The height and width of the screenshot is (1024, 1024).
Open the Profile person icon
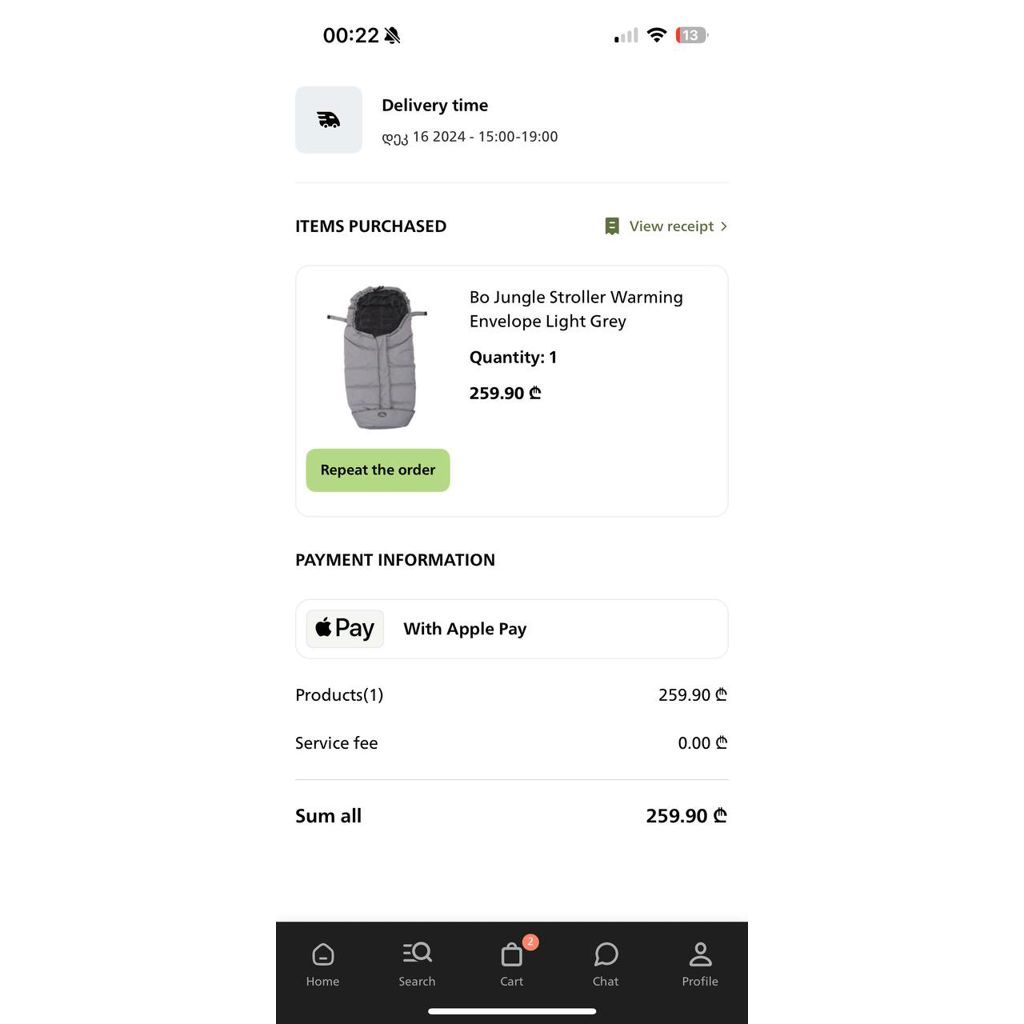click(x=700, y=955)
